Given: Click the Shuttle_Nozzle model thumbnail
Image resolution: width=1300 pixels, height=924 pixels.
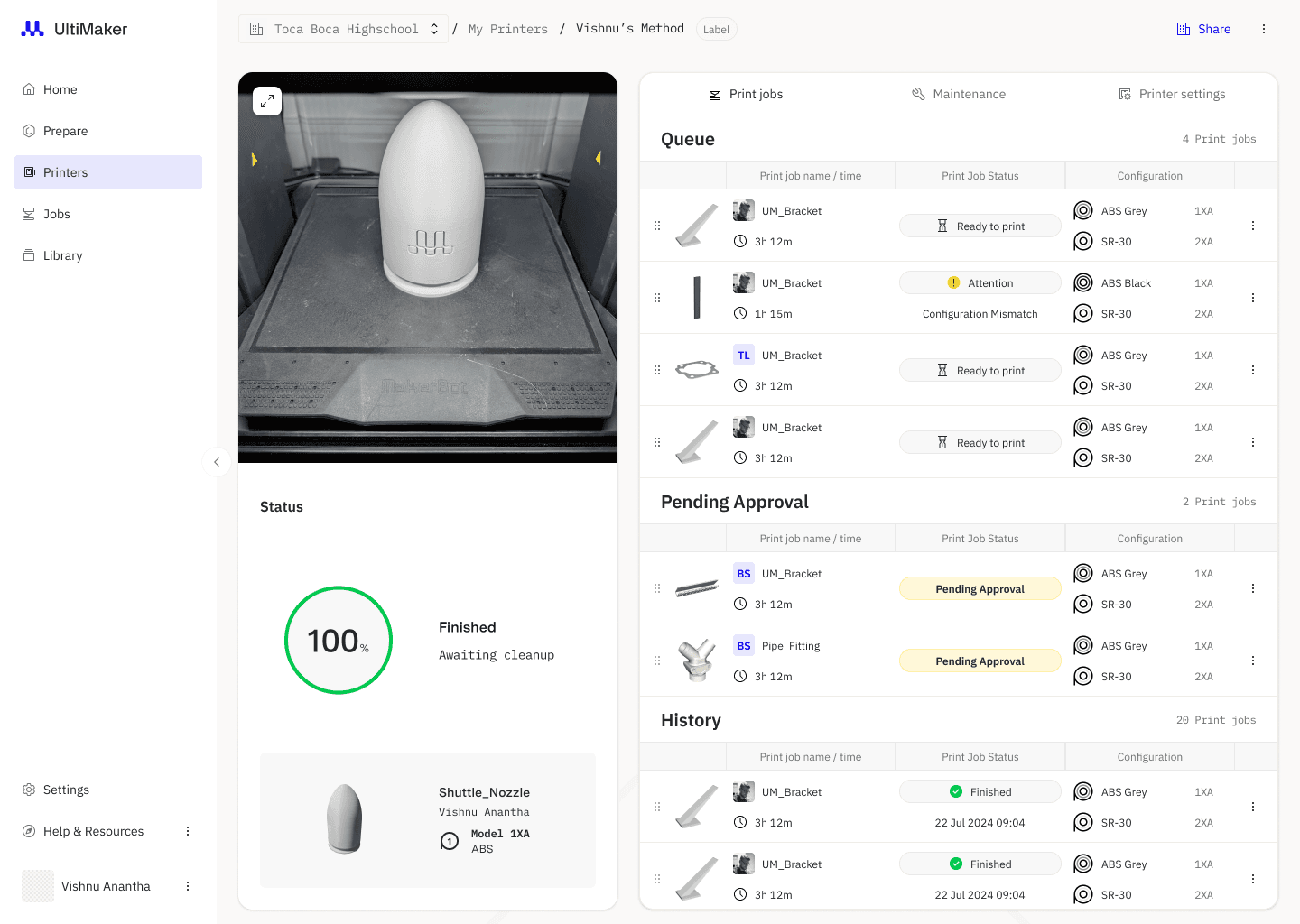Looking at the screenshot, I should click(344, 819).
